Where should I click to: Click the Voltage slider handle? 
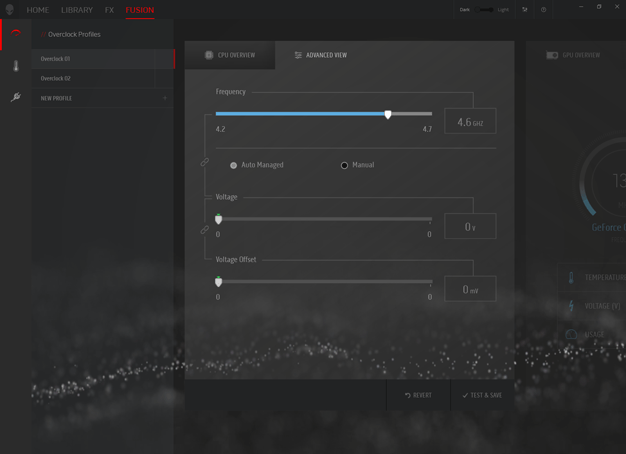click(x=218, y=219)
